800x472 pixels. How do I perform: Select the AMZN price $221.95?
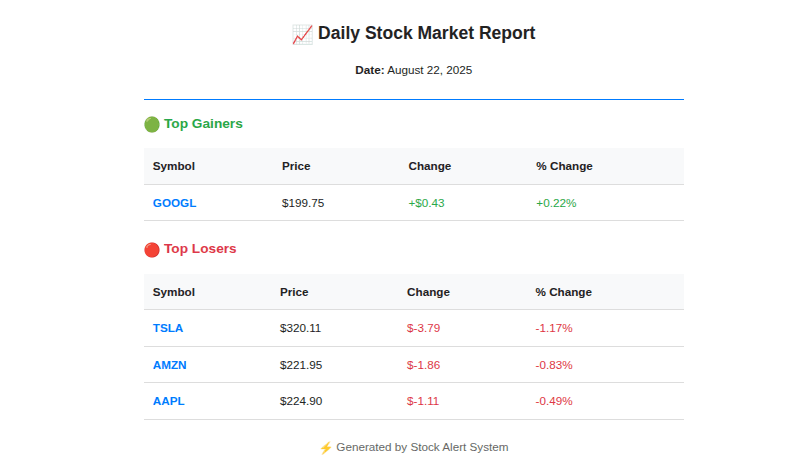click(301, 365)
